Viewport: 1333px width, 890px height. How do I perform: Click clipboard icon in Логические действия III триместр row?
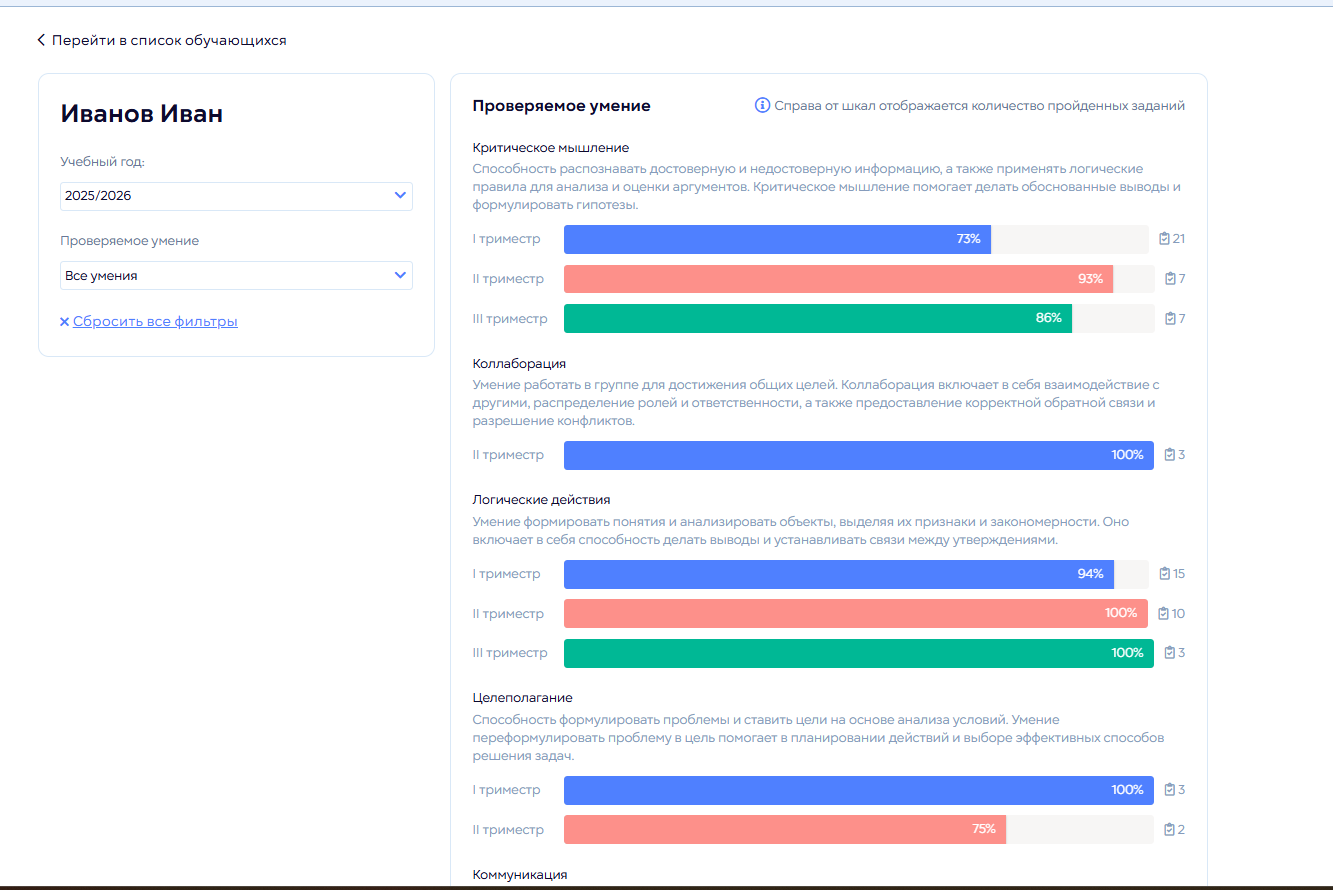[1170, 653]
